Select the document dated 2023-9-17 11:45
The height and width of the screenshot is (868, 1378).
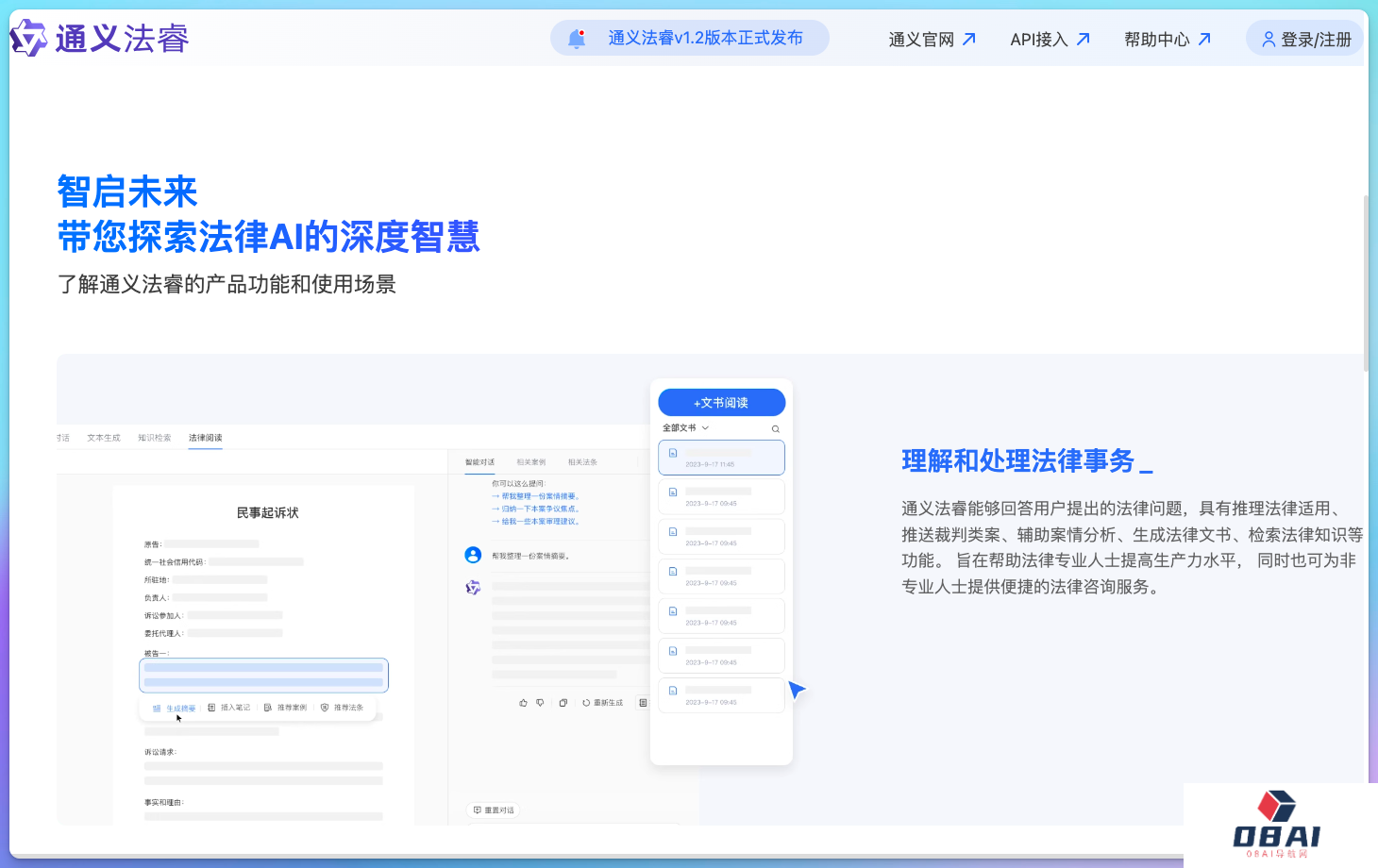click(721, 458)
